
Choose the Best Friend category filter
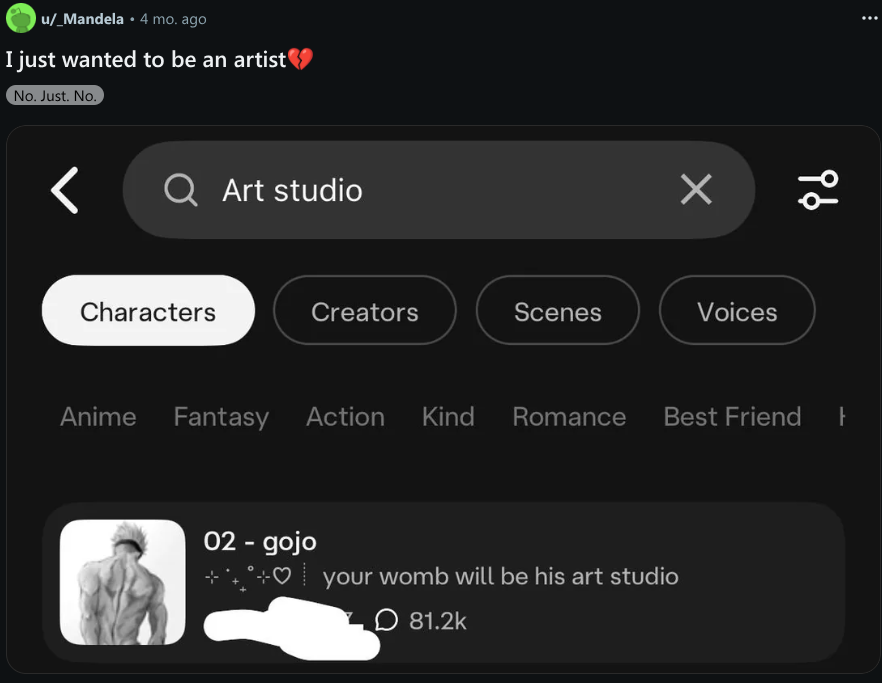tap(732, 417)
